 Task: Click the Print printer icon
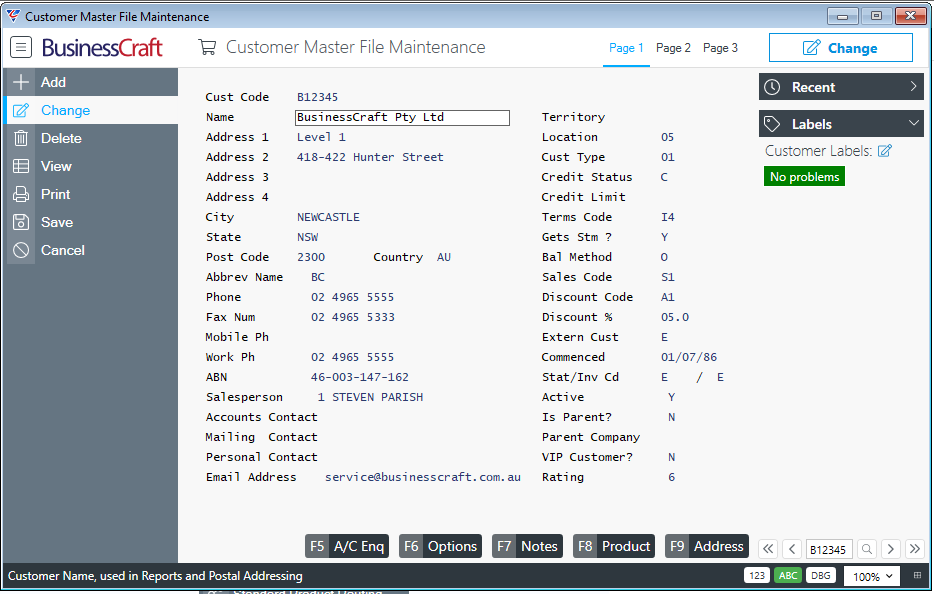coord(21,194)
